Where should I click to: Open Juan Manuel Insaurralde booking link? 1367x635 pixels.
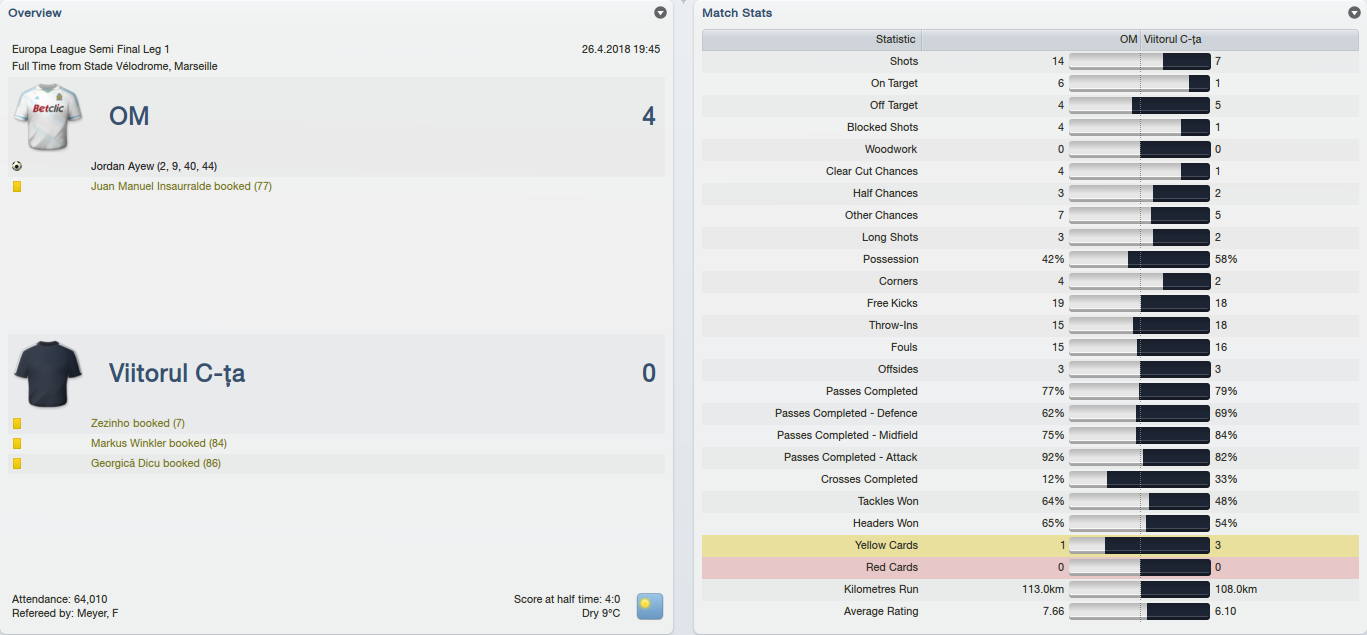click(x=181, y=187)
